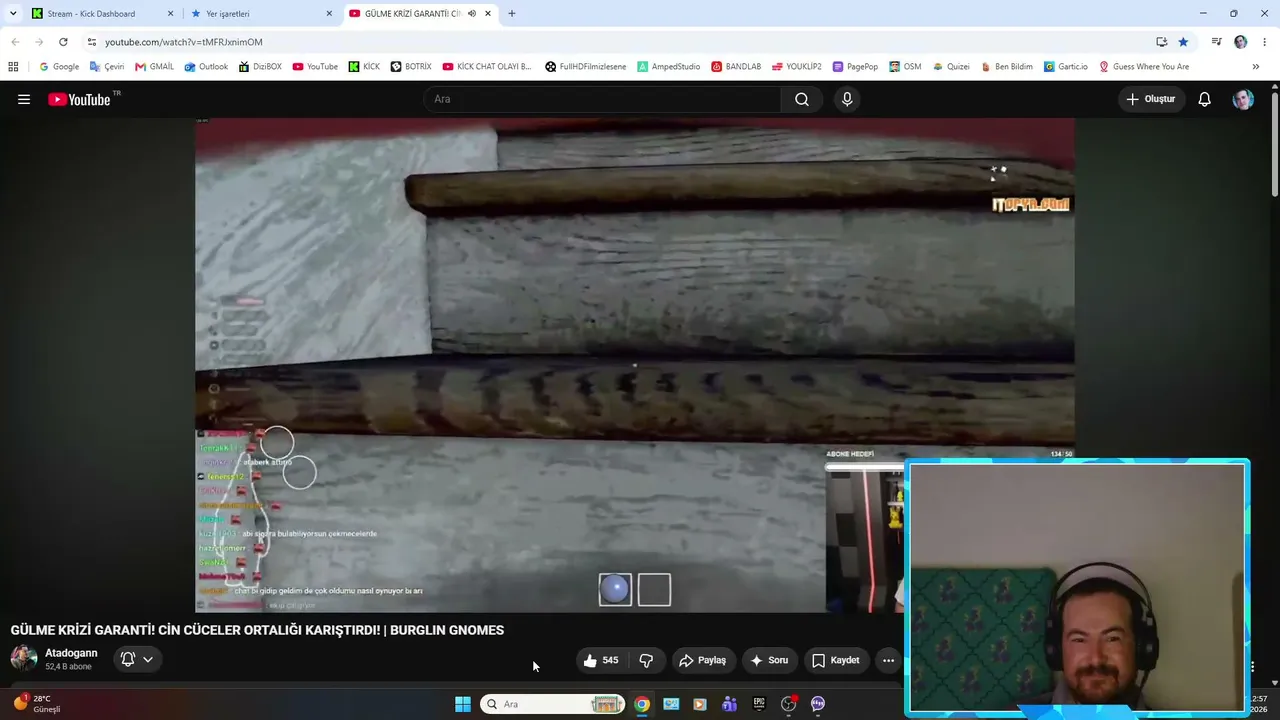The width and height of the screenshot is (1280, 720).
Task: Mute the playing YouTube tab audio
Action: pyautogui.click(x=472, y=14)
